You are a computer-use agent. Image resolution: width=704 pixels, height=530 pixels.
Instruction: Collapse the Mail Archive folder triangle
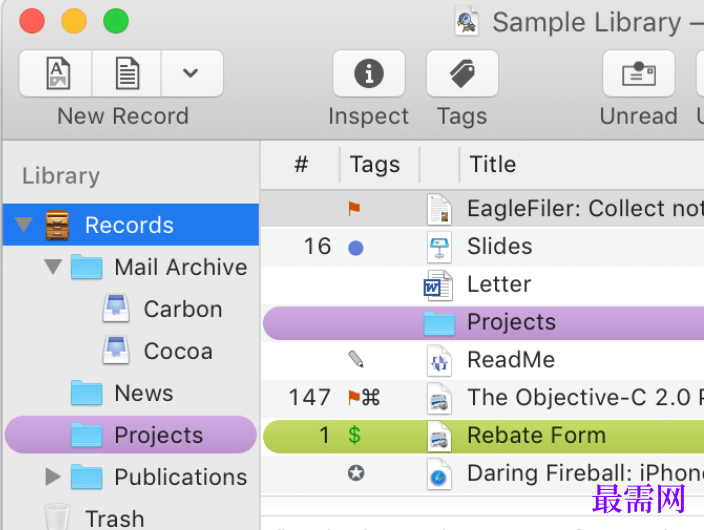[x=53, y=266]
